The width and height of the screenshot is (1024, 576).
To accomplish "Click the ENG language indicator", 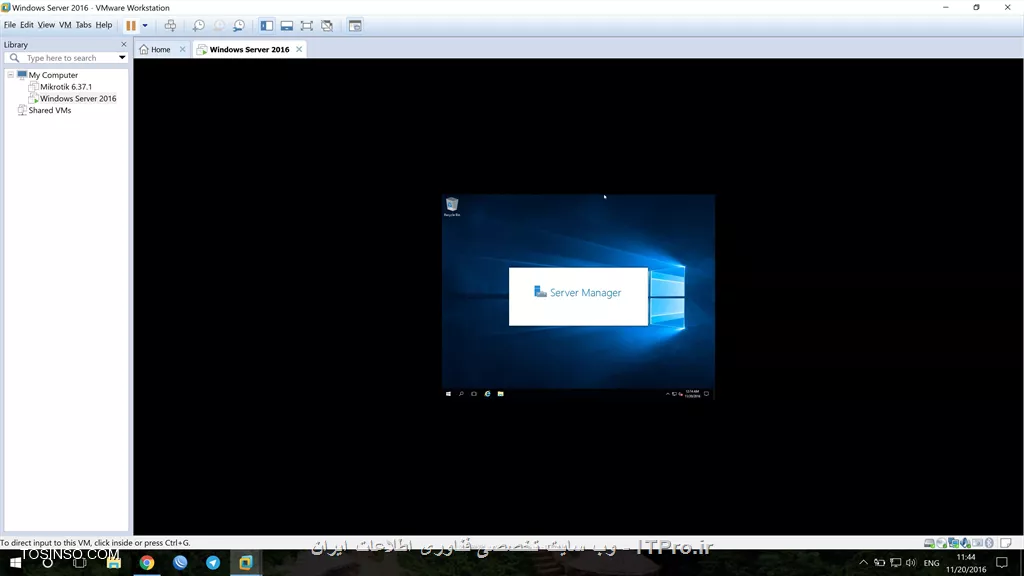I will tap(931, 563).
